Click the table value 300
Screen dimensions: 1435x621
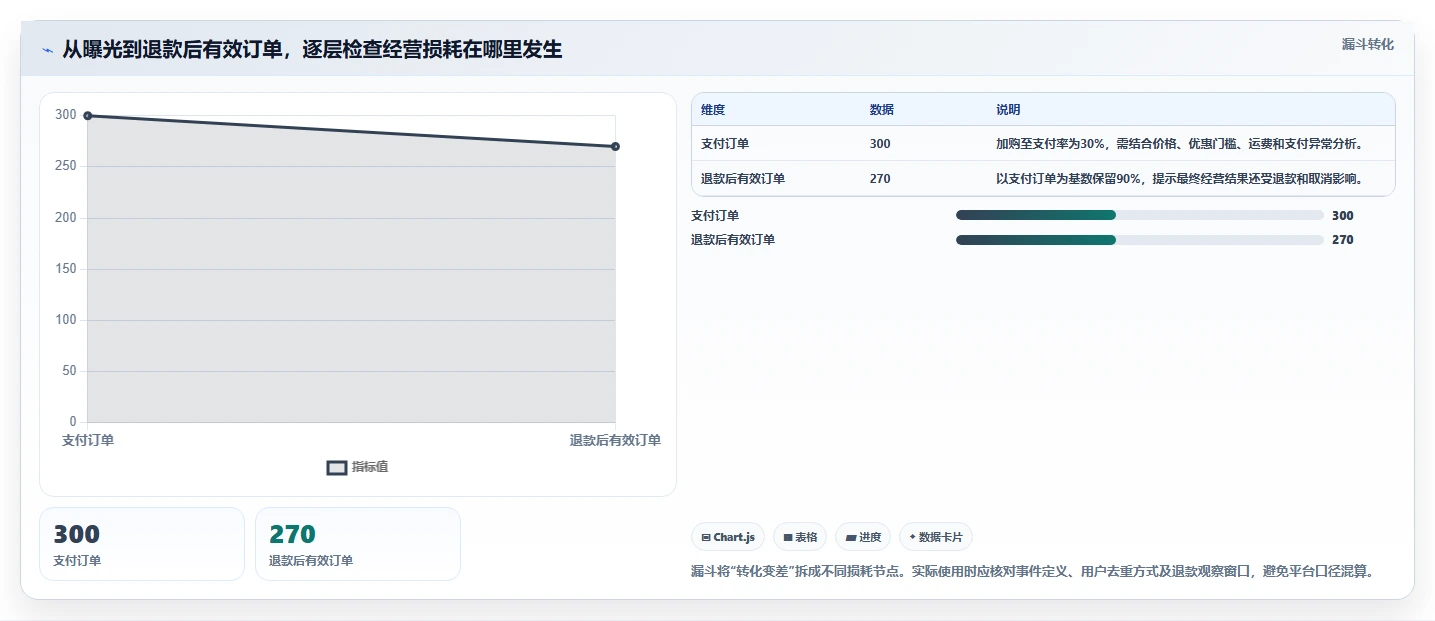point(880,144)
